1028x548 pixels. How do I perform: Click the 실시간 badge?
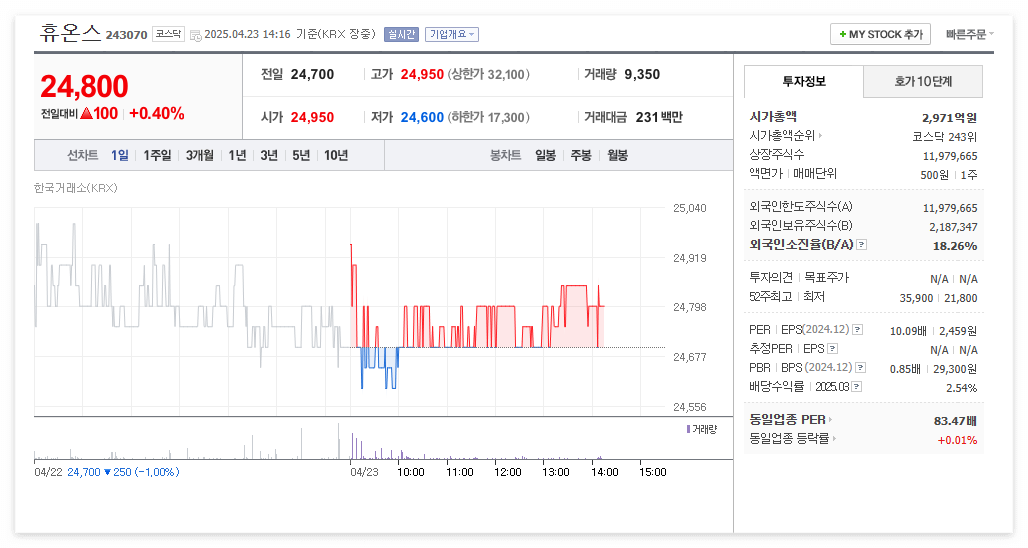point(401,34)
